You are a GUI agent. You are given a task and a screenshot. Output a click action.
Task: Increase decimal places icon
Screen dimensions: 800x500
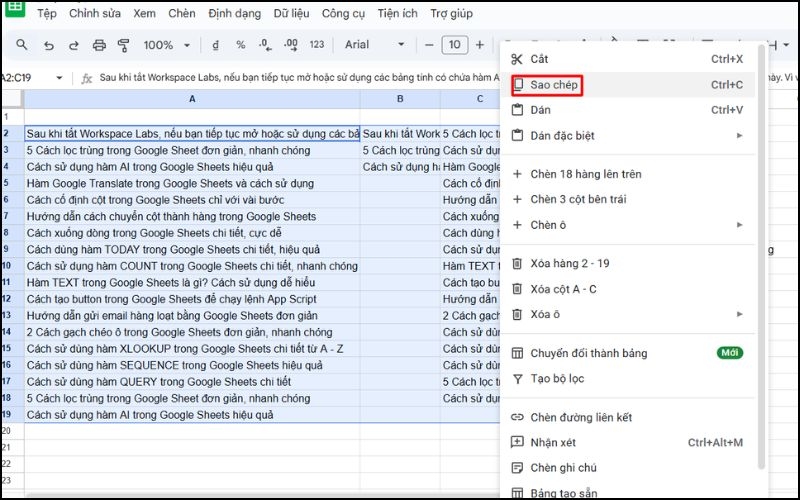click(291, 45)
